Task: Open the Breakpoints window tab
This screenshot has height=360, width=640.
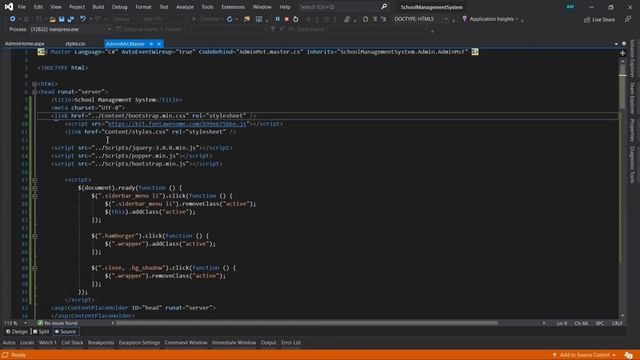Action: [101, 343]
